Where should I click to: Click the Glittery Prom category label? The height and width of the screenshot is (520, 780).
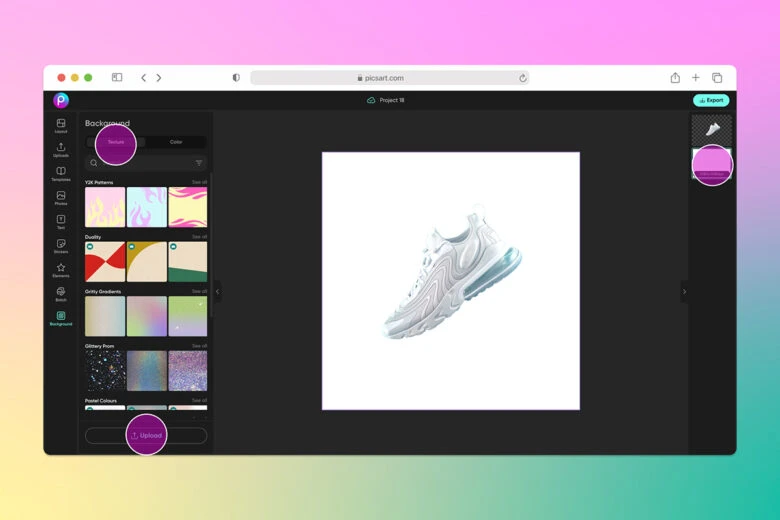[99, 346]
